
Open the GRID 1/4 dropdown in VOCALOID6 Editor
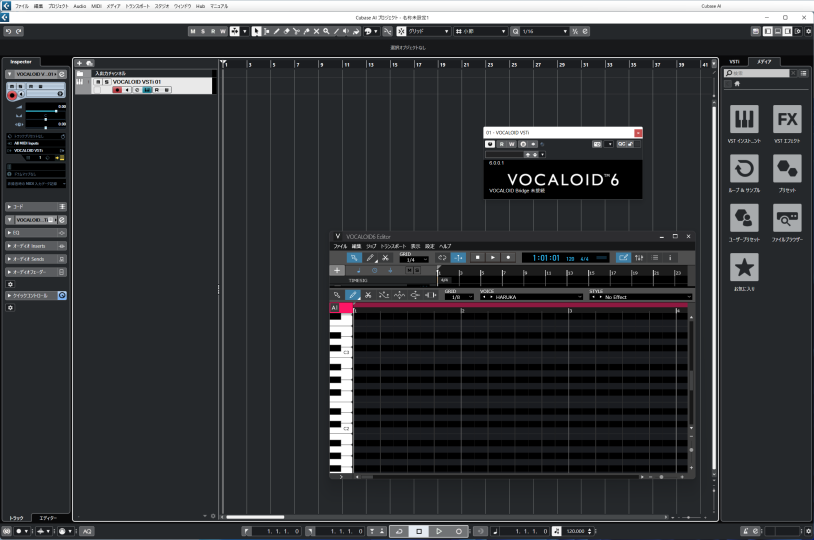click(x=414, y=260)
